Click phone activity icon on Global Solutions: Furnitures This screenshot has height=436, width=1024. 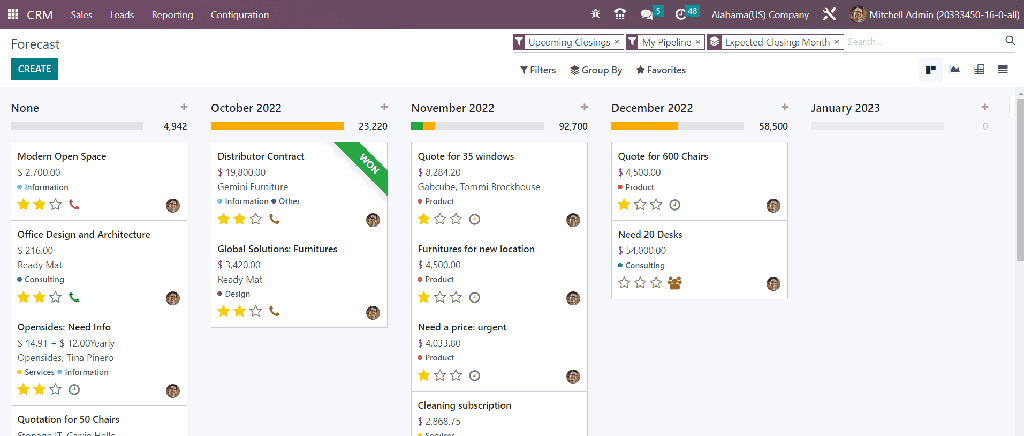click(274, 311)
